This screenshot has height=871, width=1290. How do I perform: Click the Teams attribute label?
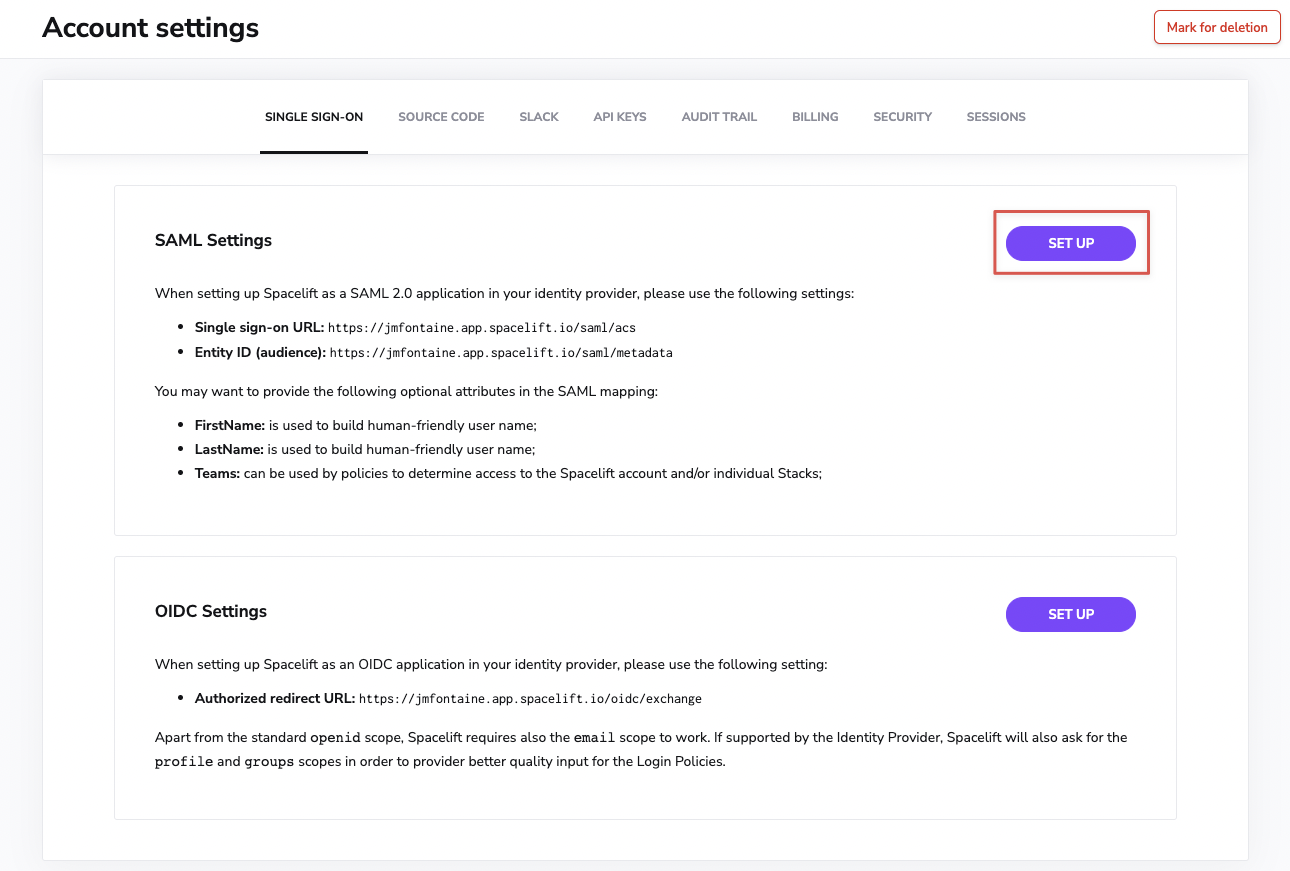click(217, 473)
